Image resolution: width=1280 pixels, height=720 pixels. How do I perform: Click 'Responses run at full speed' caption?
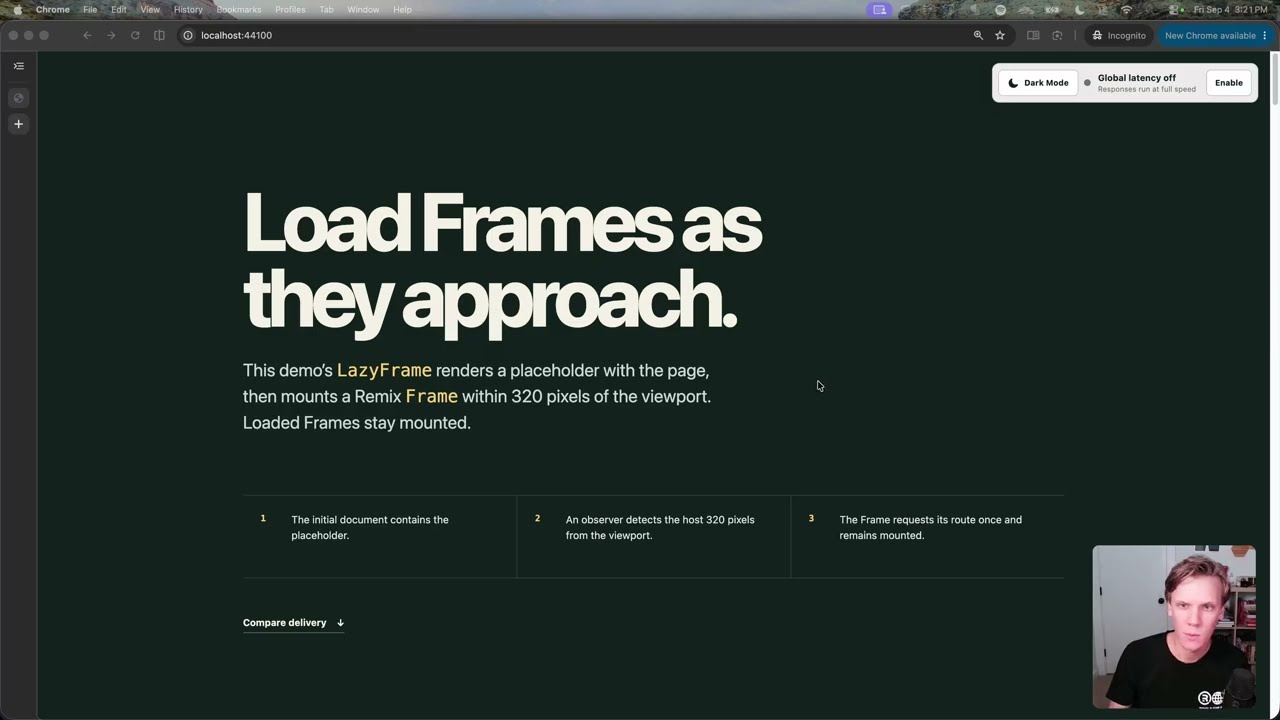tap(1147, 89)
